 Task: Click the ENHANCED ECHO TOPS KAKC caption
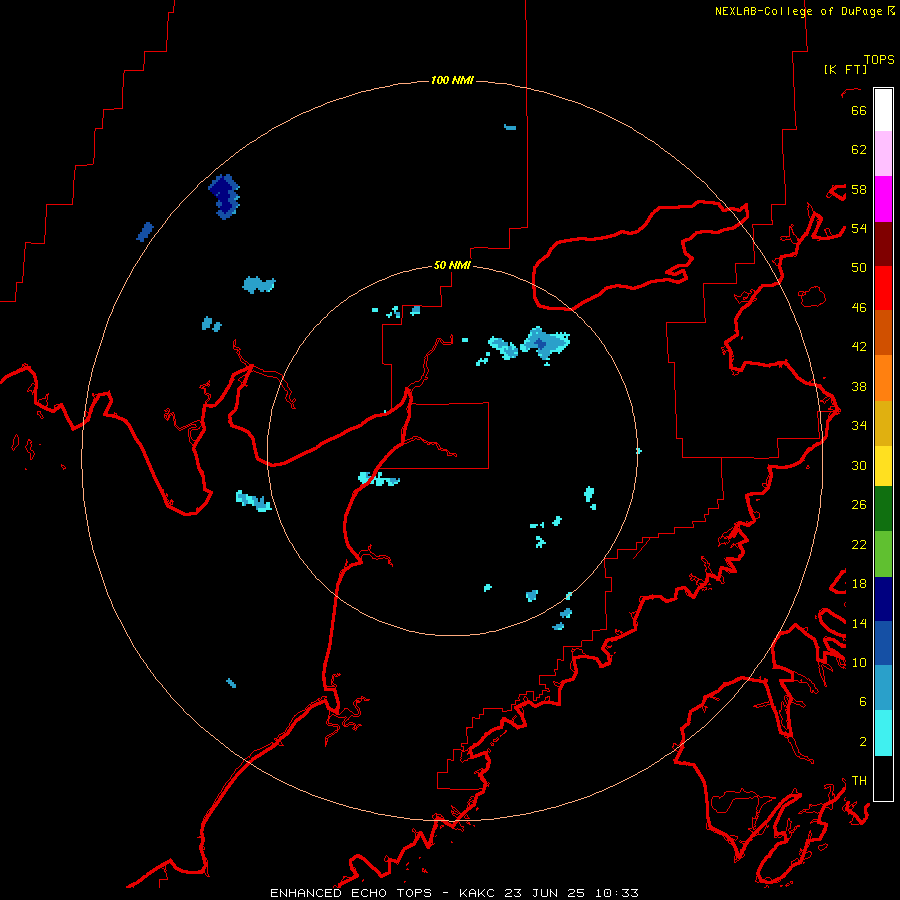(x=454, y=893)
